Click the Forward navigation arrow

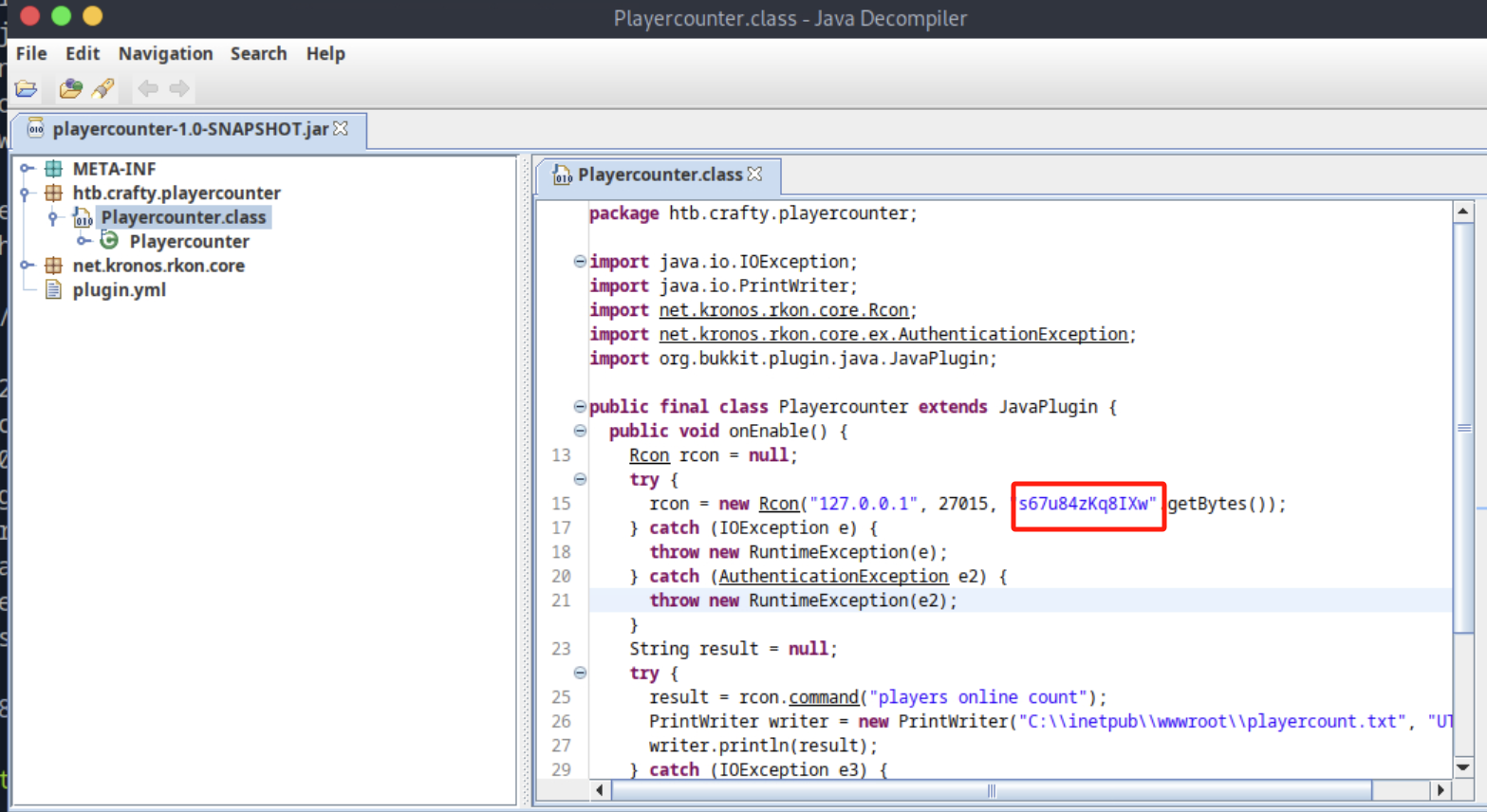pos(179,89)
